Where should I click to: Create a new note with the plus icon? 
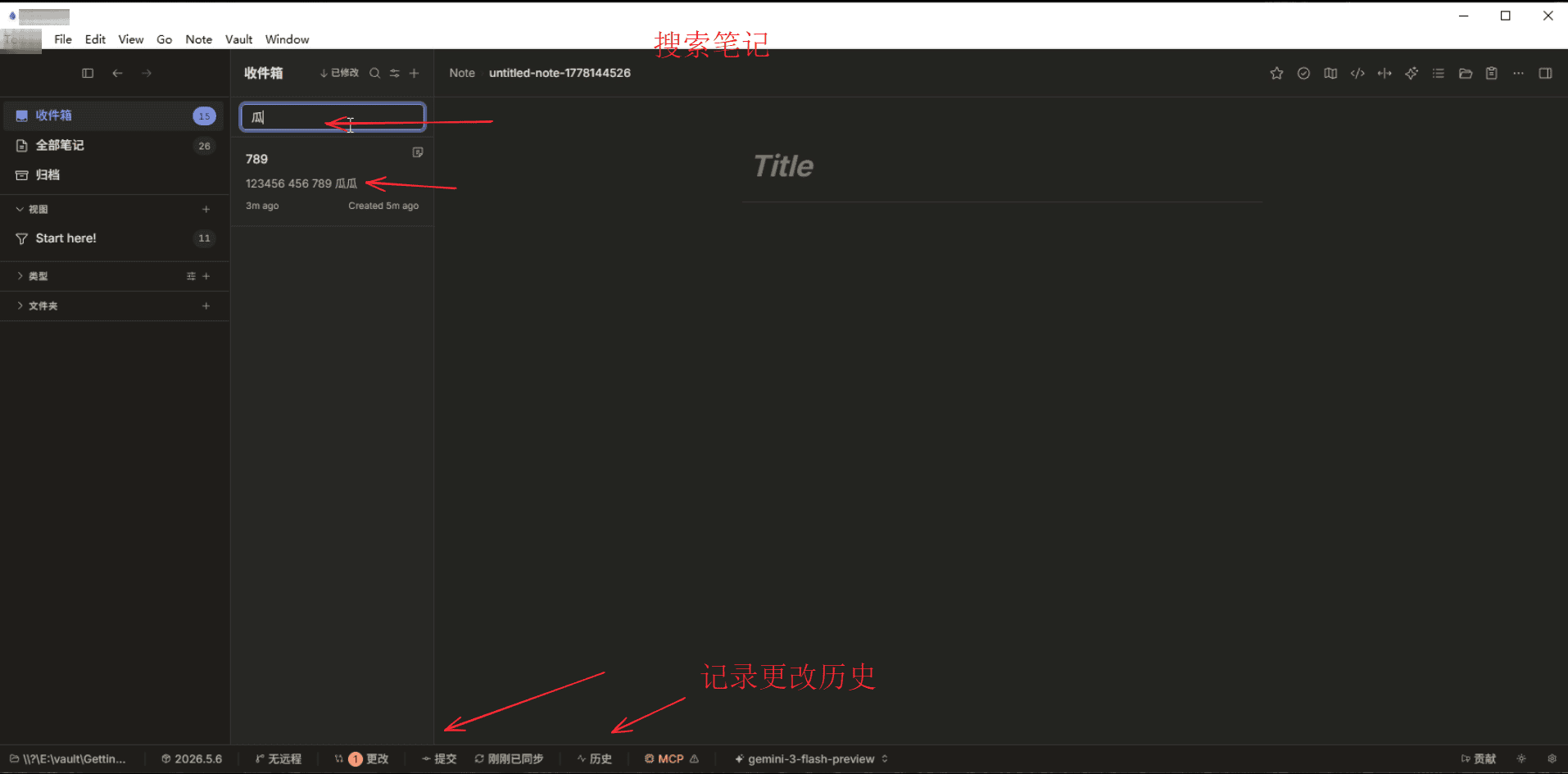tap(415, 73)
